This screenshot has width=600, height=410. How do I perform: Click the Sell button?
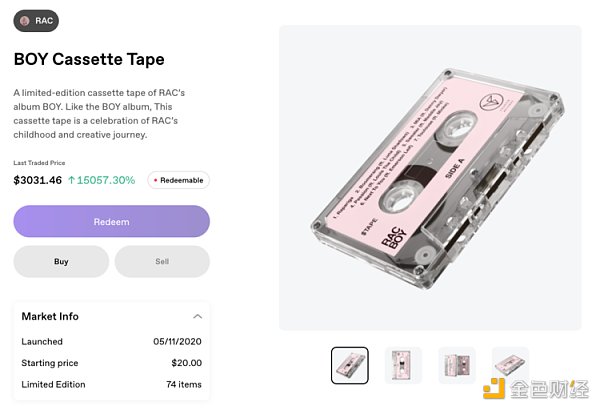(x=162, y=262)
